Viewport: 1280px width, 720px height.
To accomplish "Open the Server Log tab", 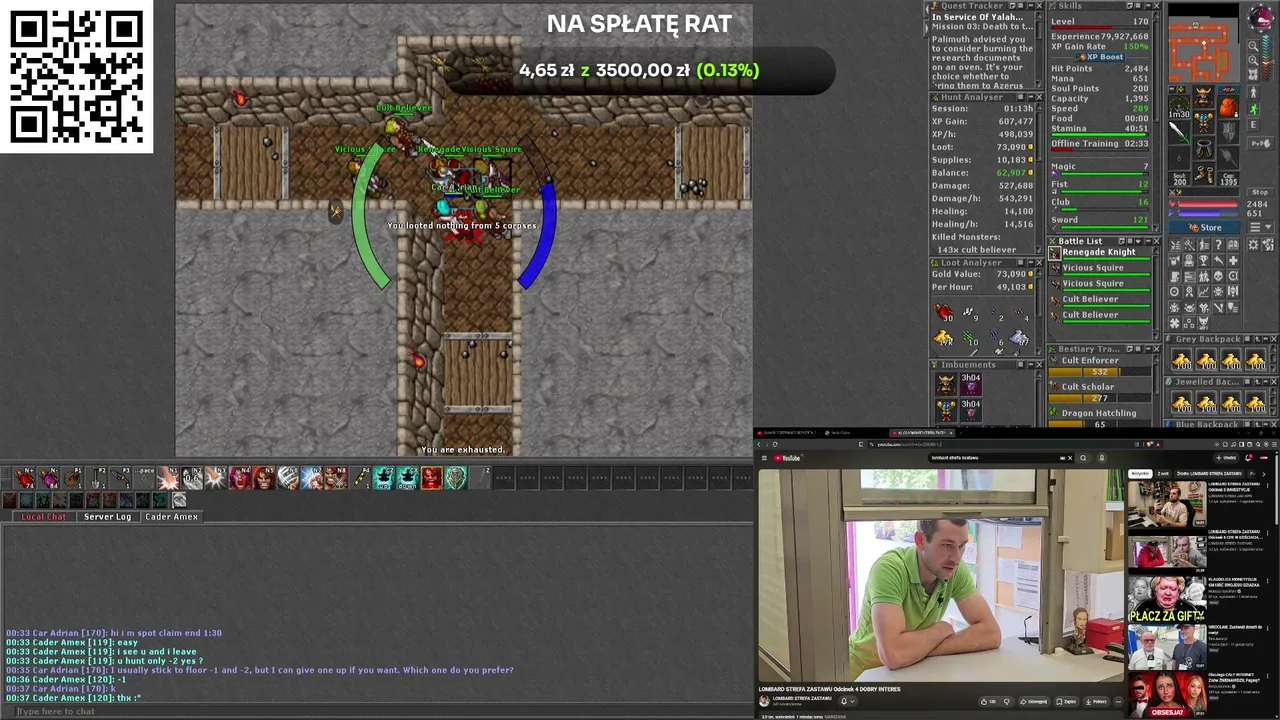I will (107, 517).
